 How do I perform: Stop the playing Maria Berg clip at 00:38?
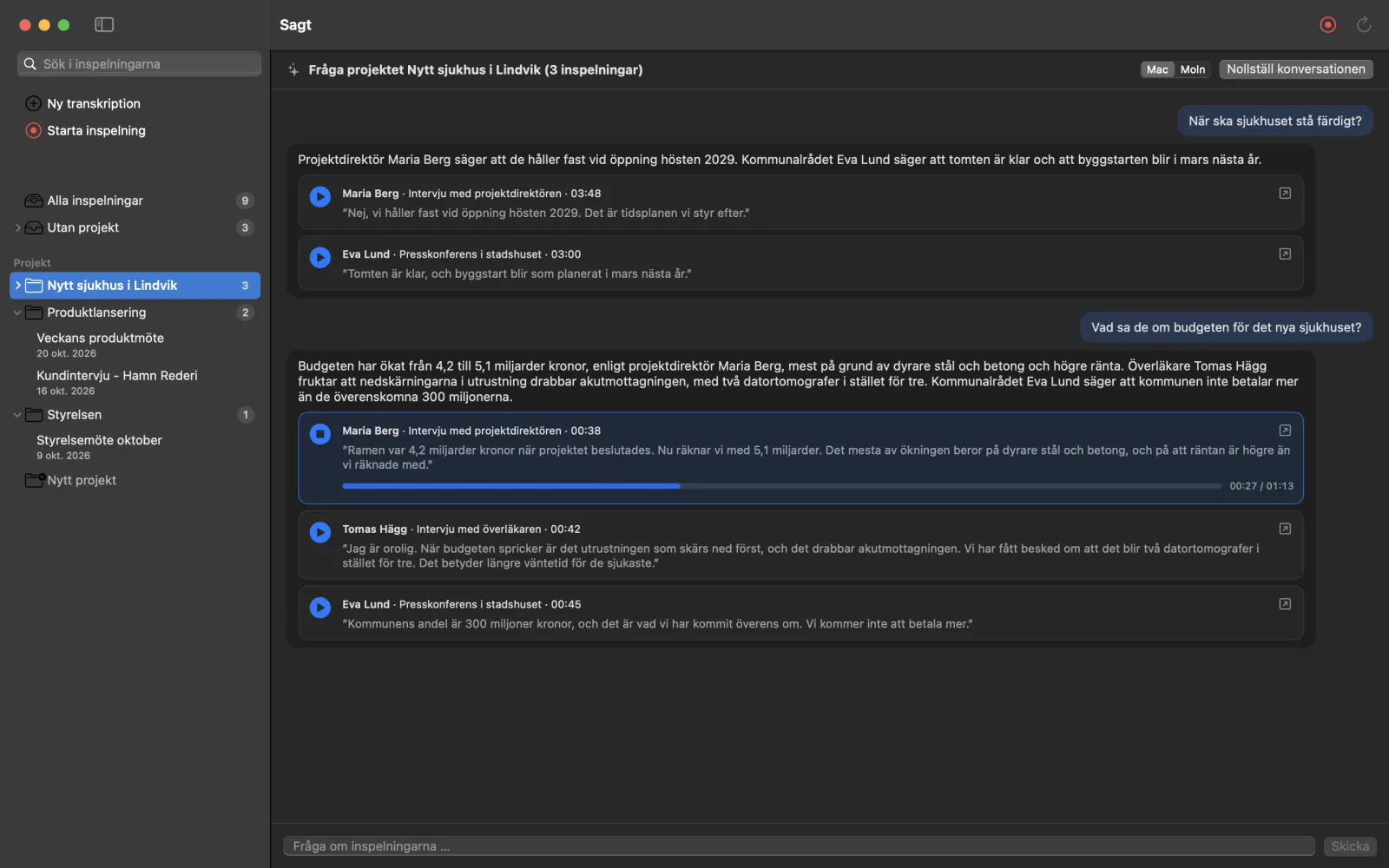pyautogui.click(x=320, y=433)
